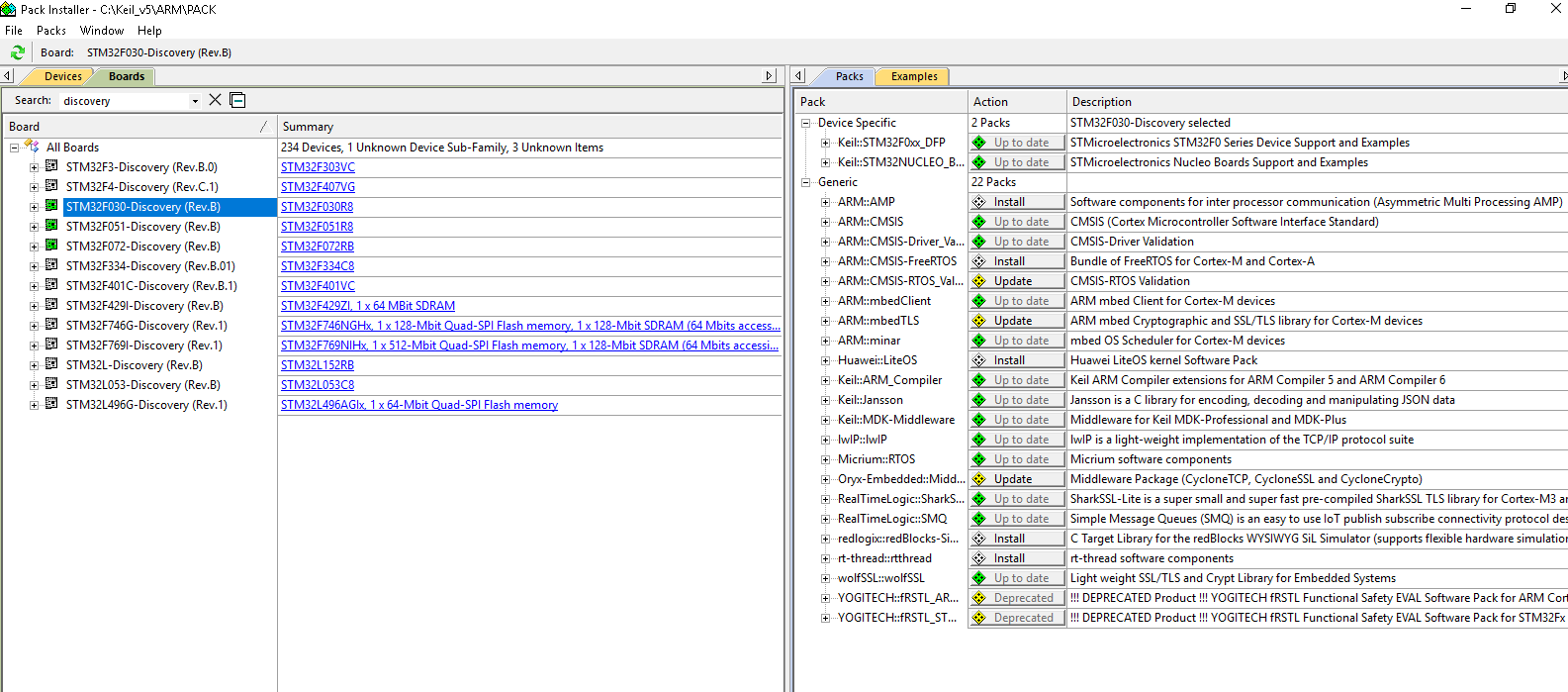The height and width of the screenshot is (692, 1568).
Task: Click the Action column header
Action: coord(1018,102)
